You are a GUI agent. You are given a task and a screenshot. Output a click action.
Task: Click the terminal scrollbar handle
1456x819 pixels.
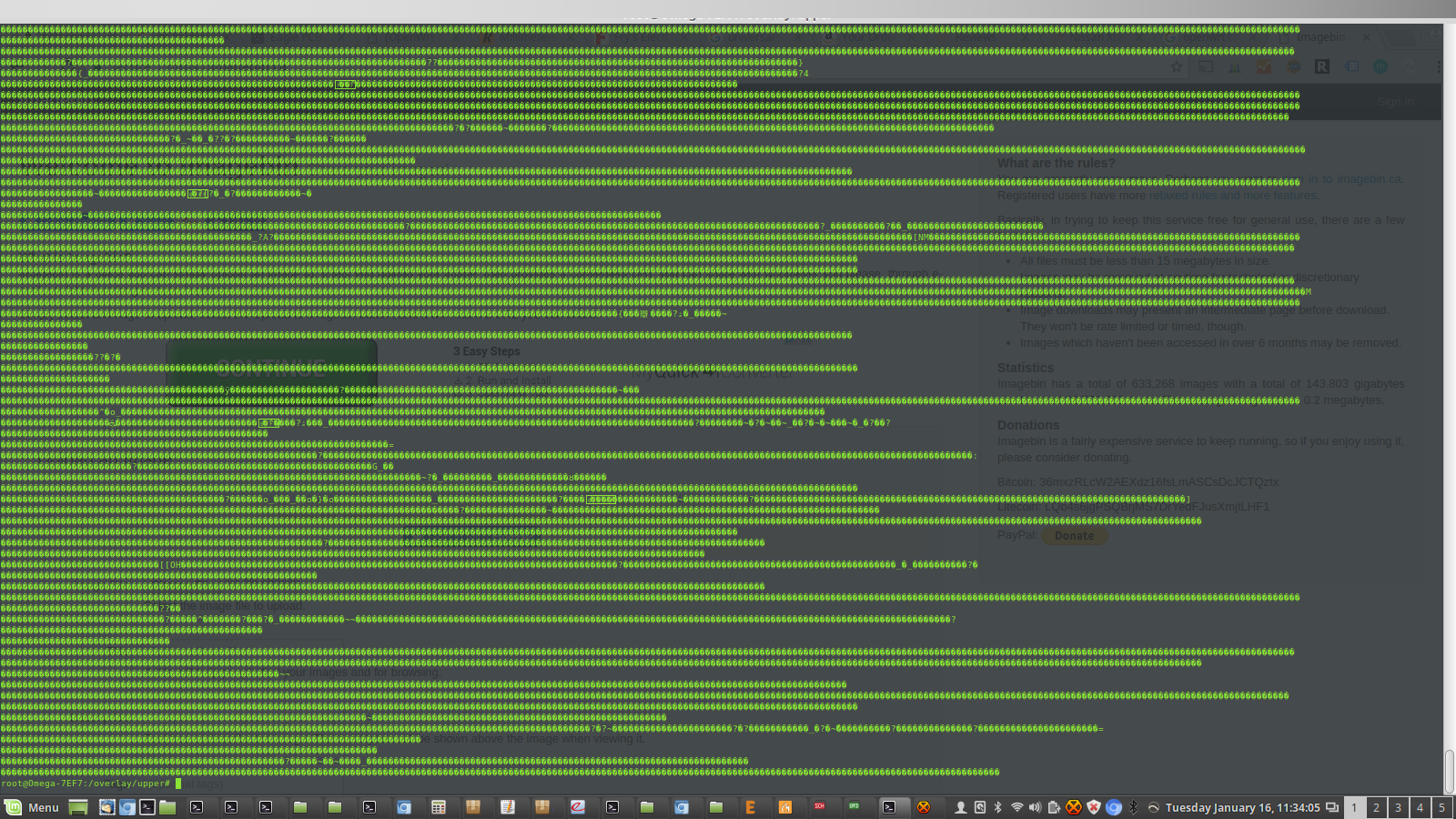pos(1449,772)
